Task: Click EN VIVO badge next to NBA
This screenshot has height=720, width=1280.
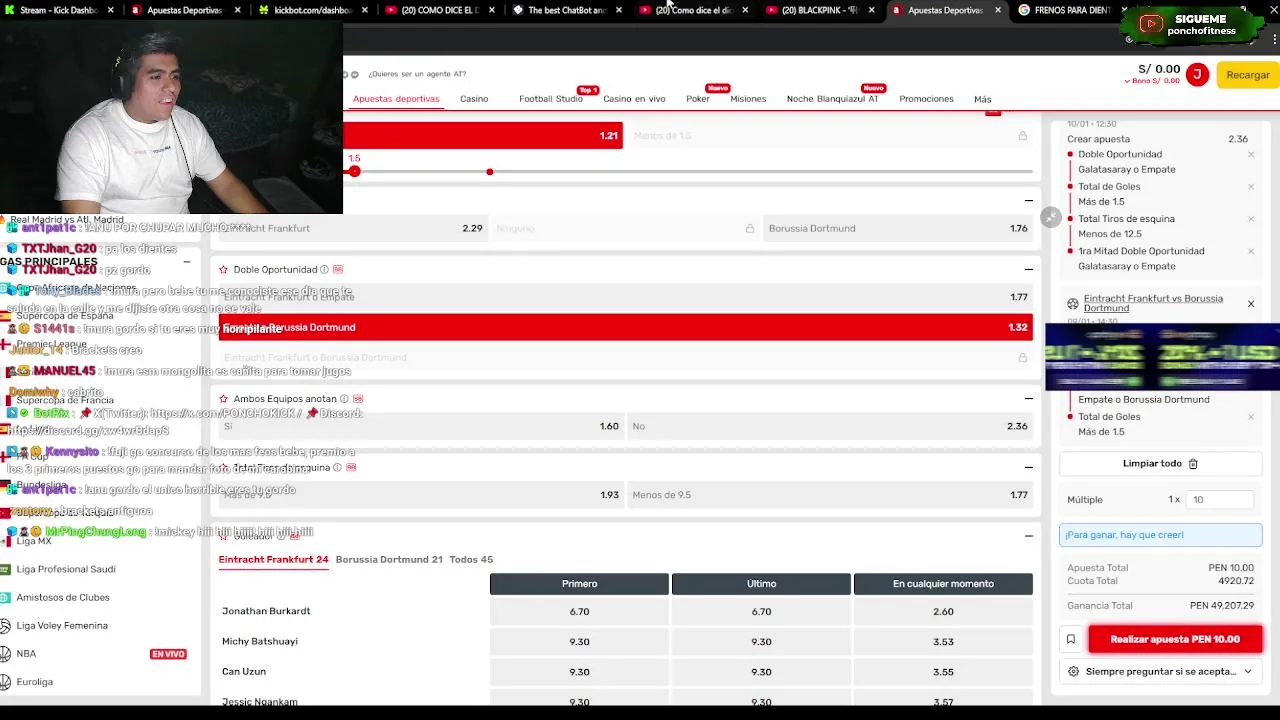Action: 168,654
